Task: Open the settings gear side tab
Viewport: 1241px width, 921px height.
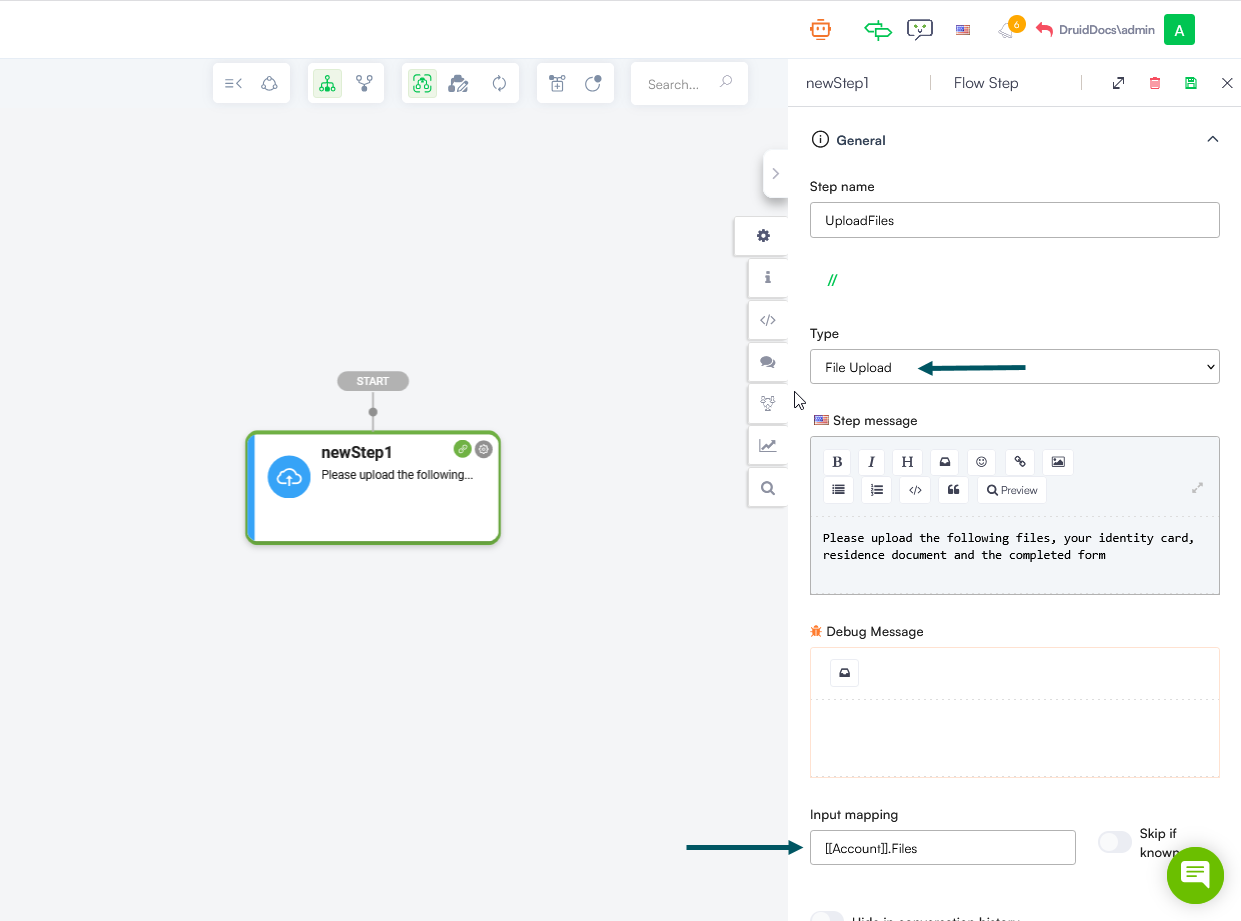Action: tap(764, 236)
